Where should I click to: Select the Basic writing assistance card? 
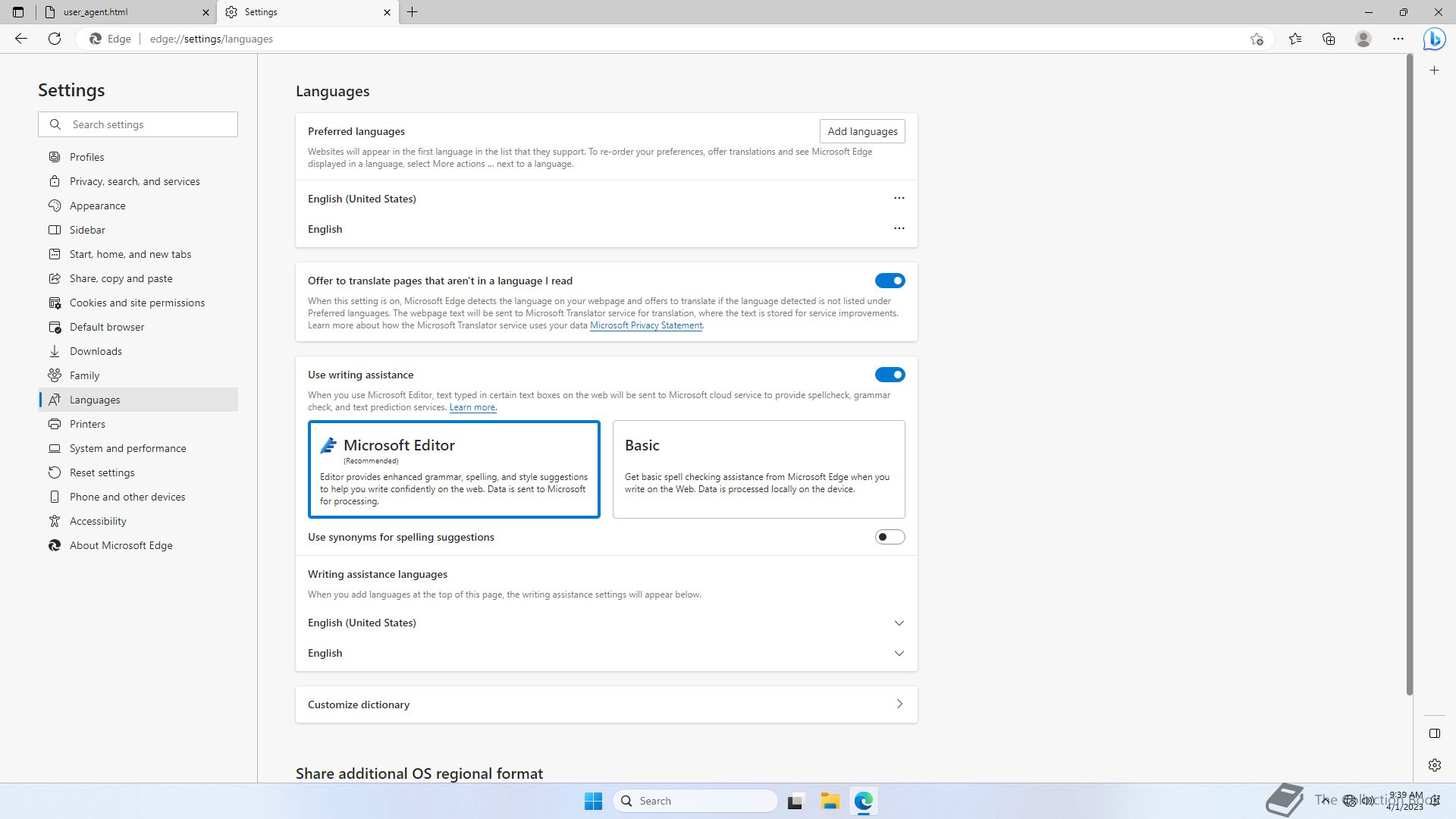tap(759, 469)
